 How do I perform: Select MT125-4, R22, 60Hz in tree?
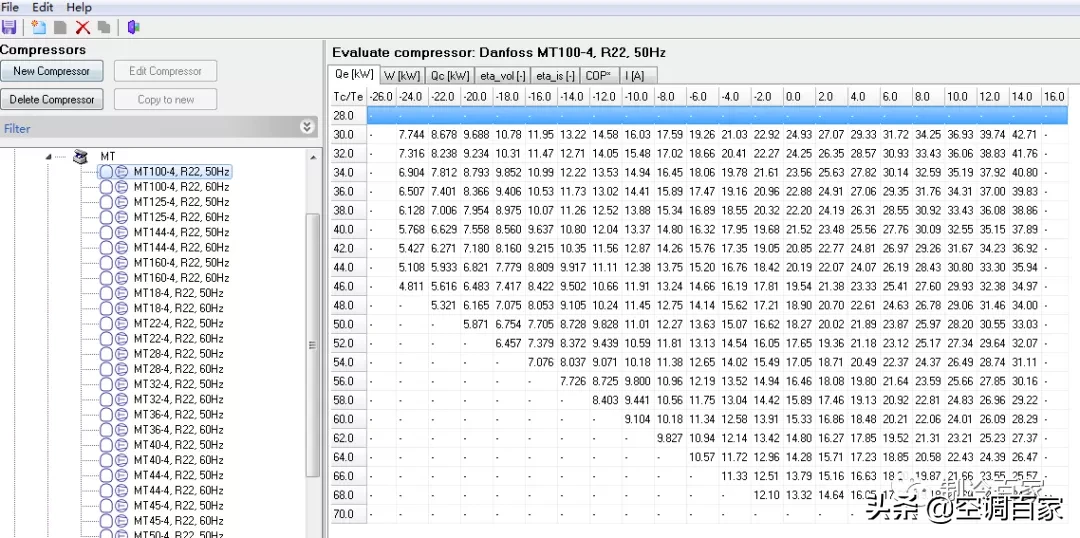182,217
